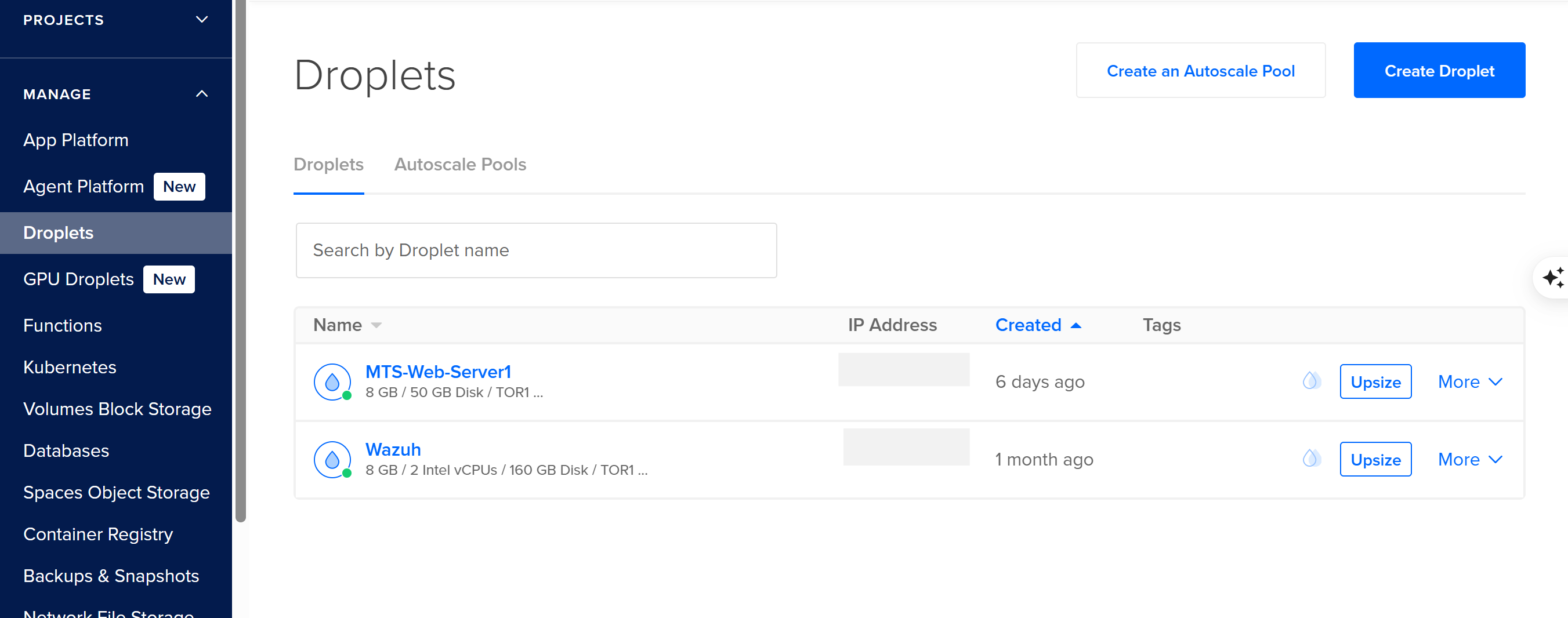The width and height of the screenshot is (1568, 618).
Task: Toggle Created column sort arrow
Action: point(1075,325)
